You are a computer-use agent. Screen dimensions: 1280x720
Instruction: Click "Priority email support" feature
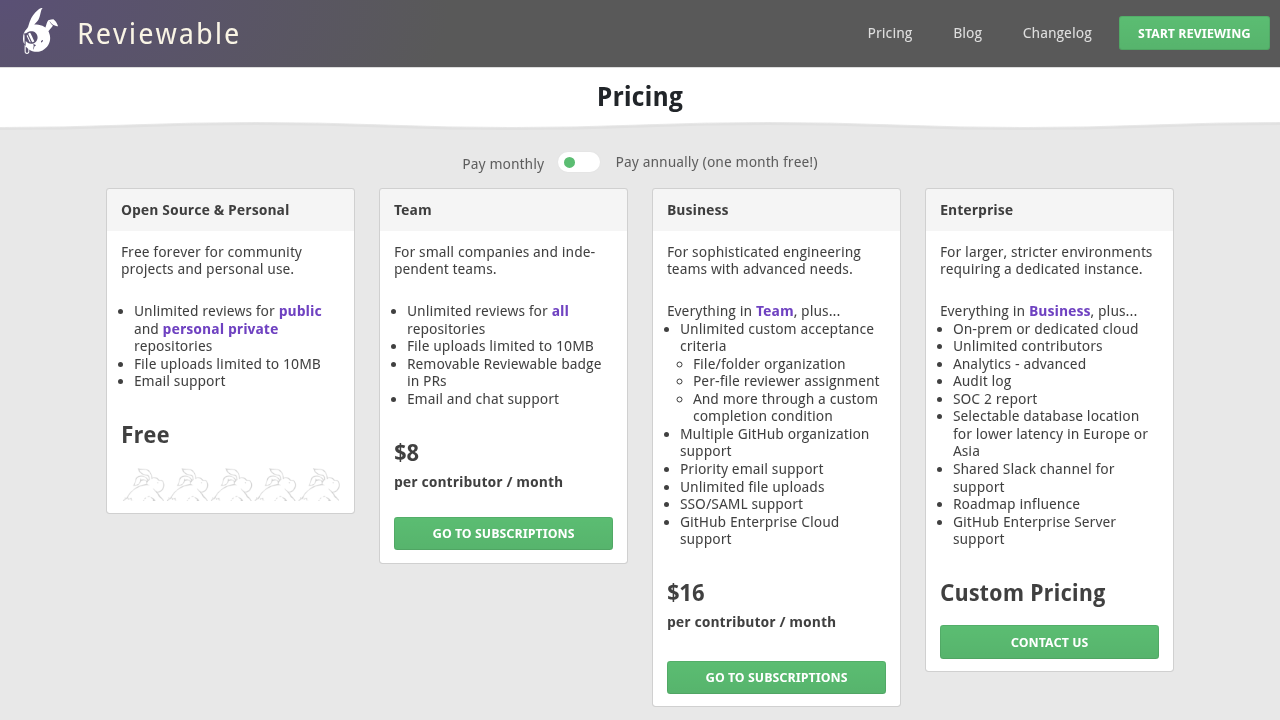(x=752, y=469)
